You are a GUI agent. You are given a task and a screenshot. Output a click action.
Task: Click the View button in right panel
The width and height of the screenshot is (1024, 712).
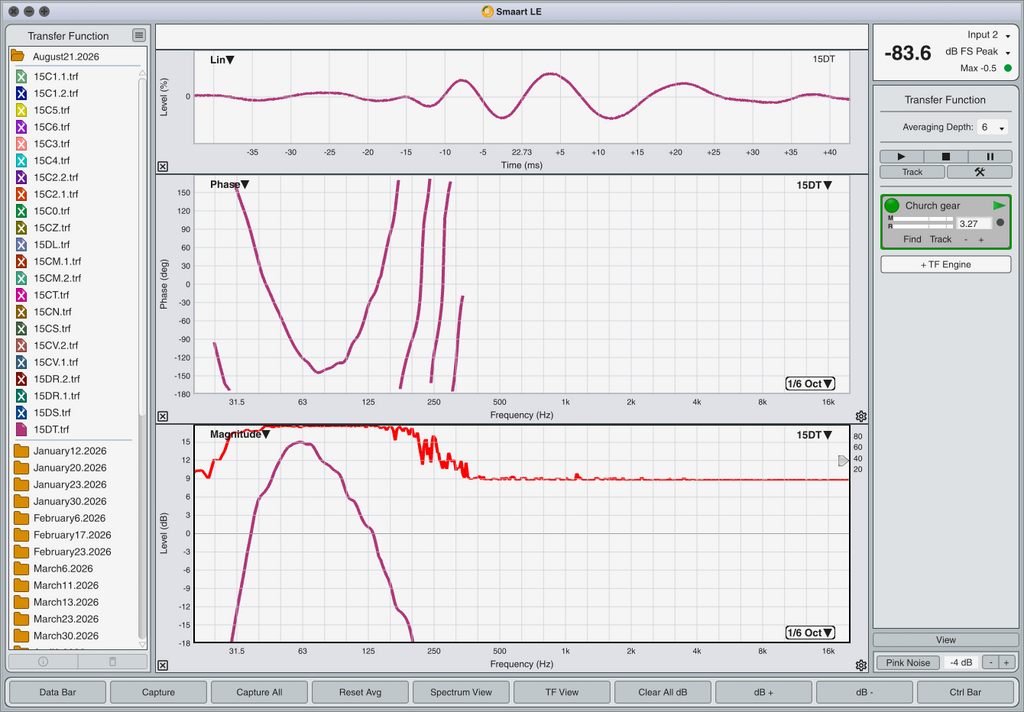point(946,639)
